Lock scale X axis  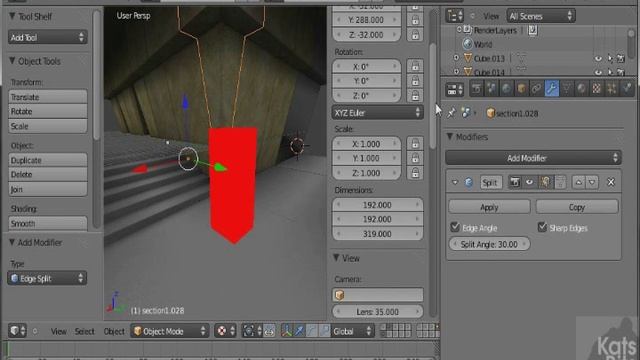pyautogui.click(x=415, y=143)
